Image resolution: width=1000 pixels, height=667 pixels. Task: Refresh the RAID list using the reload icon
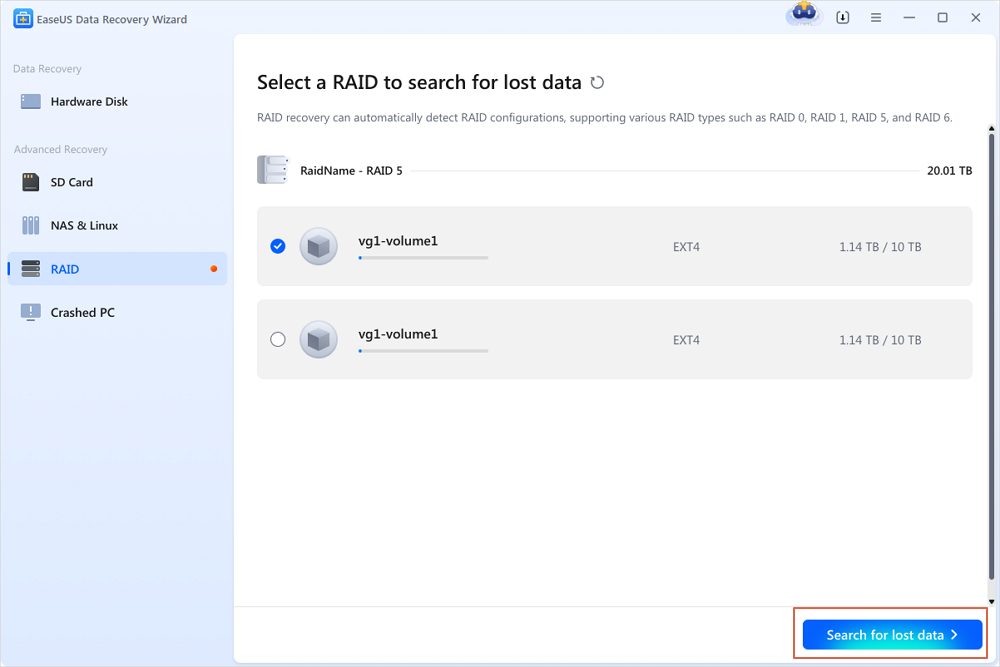(597, 82)
